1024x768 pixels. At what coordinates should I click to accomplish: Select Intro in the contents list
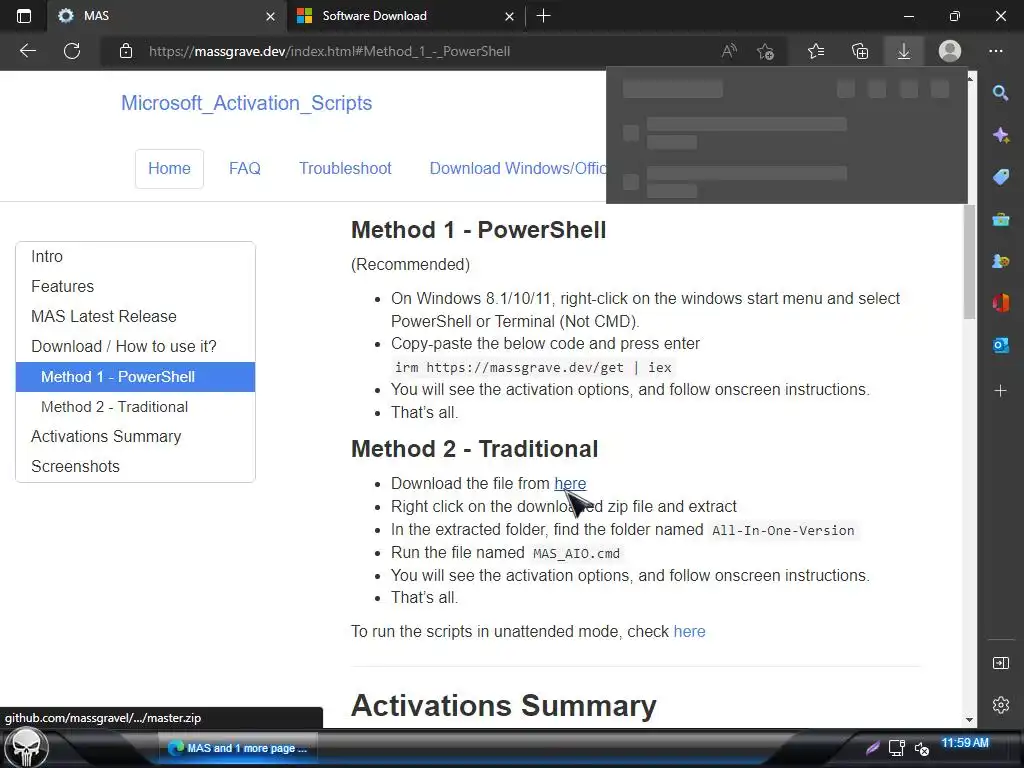click(x=135, y=257)
